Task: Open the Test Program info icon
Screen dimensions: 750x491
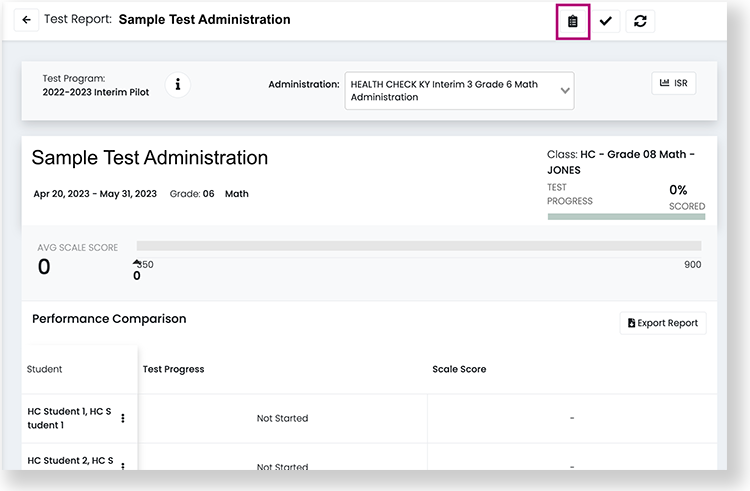Action: pyautogui.click(x=177, y=85)
